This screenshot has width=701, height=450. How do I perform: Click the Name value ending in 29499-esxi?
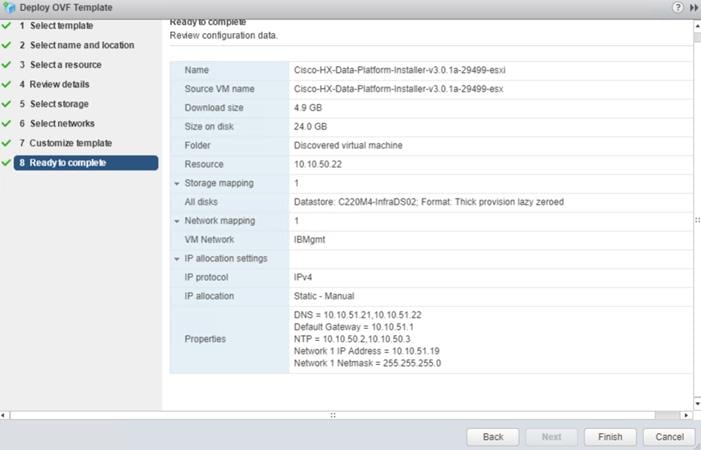pyautogui.click(x=400, y=70)
